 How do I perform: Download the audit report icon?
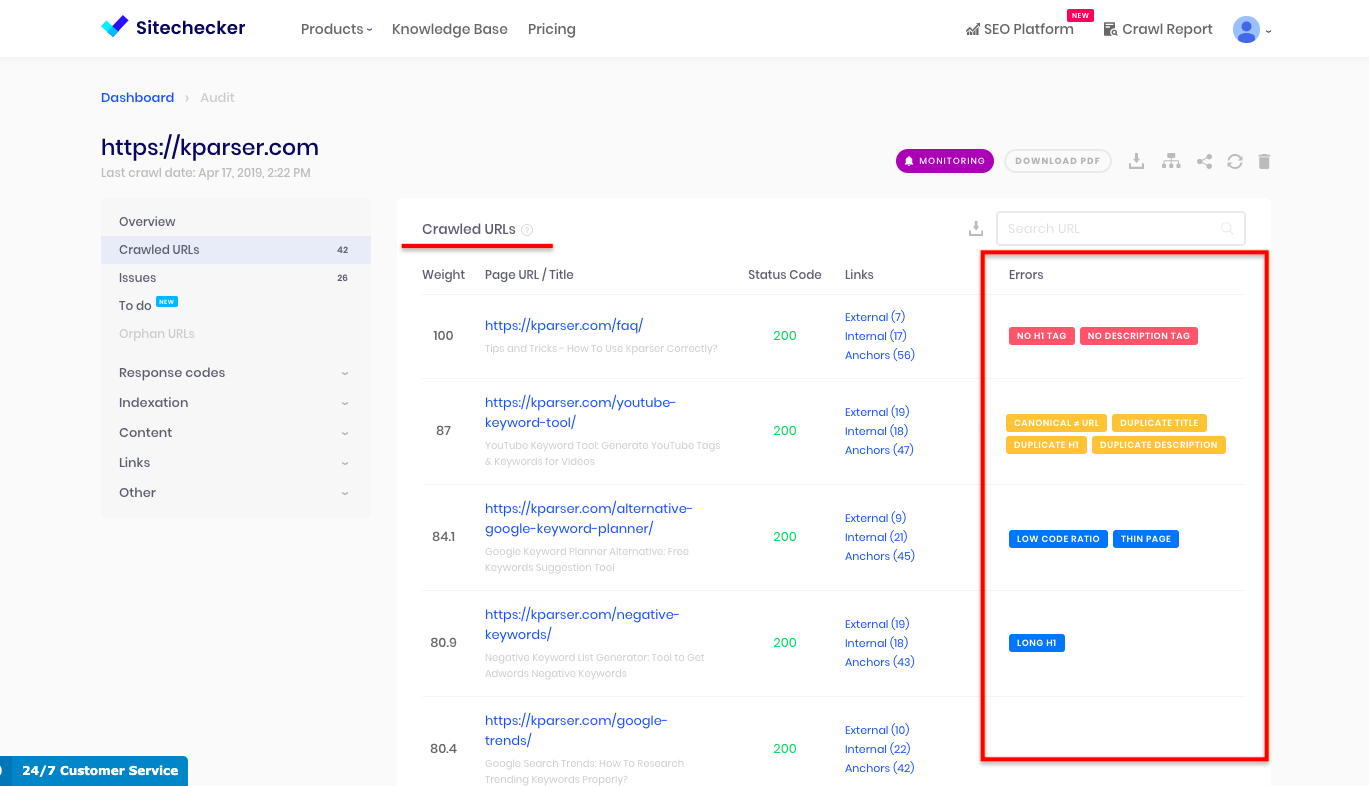click(1136, 161)
